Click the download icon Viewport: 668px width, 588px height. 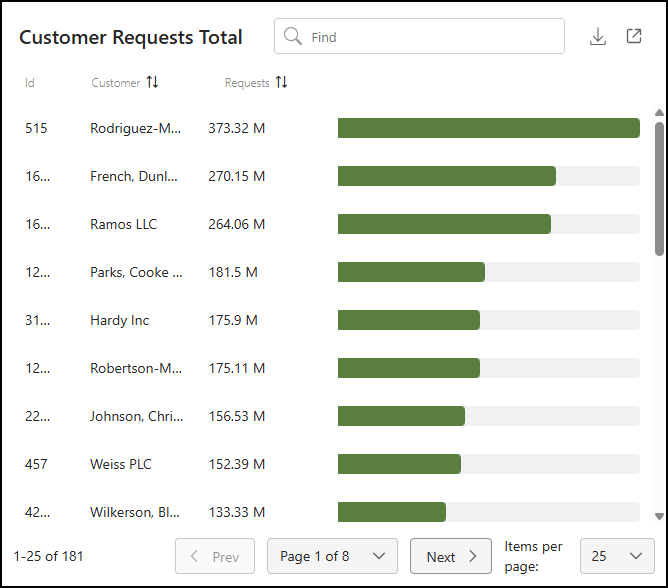coord(598,37)
